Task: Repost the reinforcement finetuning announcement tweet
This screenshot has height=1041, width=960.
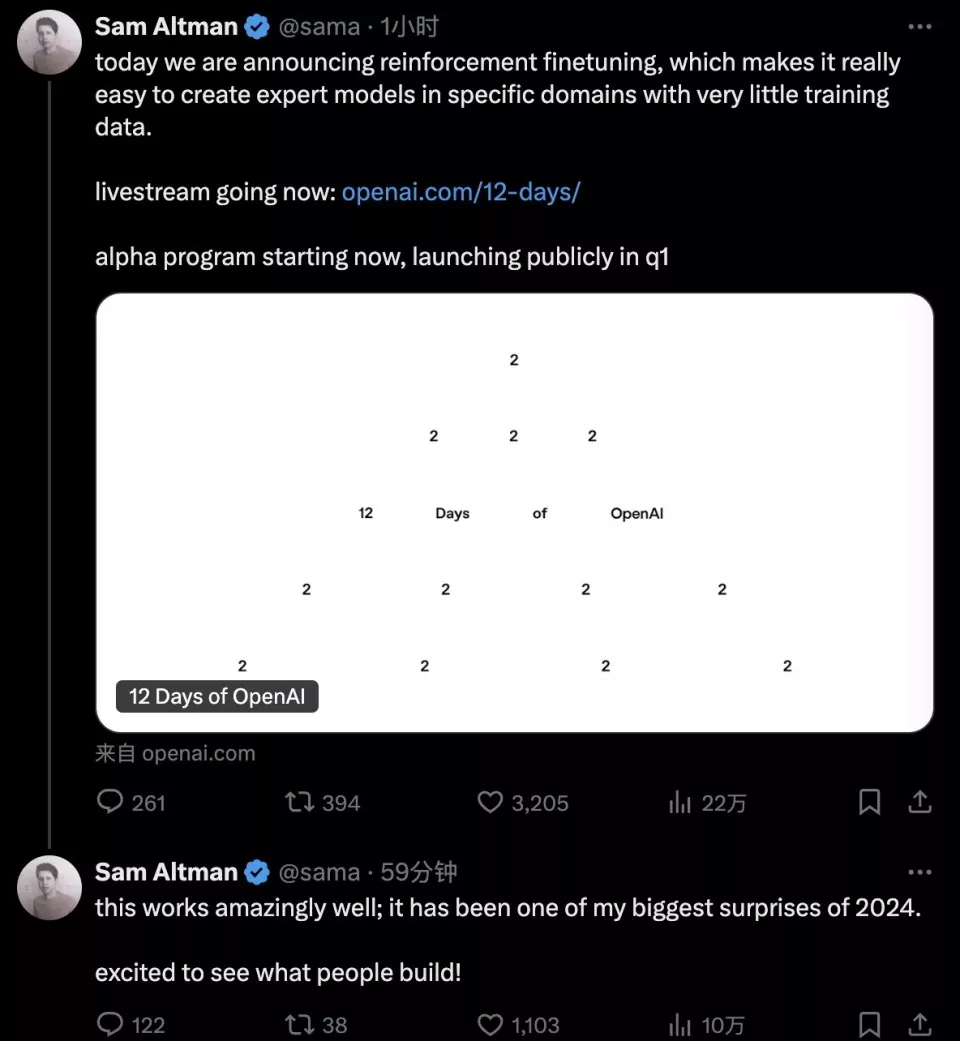Action: (299, 802)
